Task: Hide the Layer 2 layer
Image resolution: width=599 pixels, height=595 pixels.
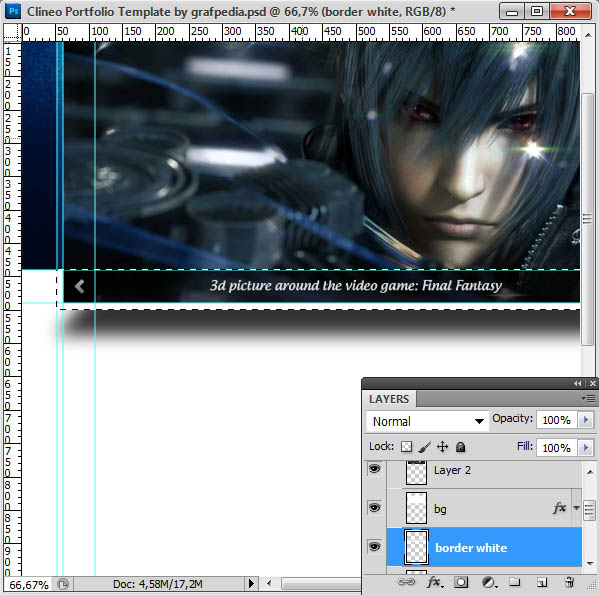Action: click(375, 469)
